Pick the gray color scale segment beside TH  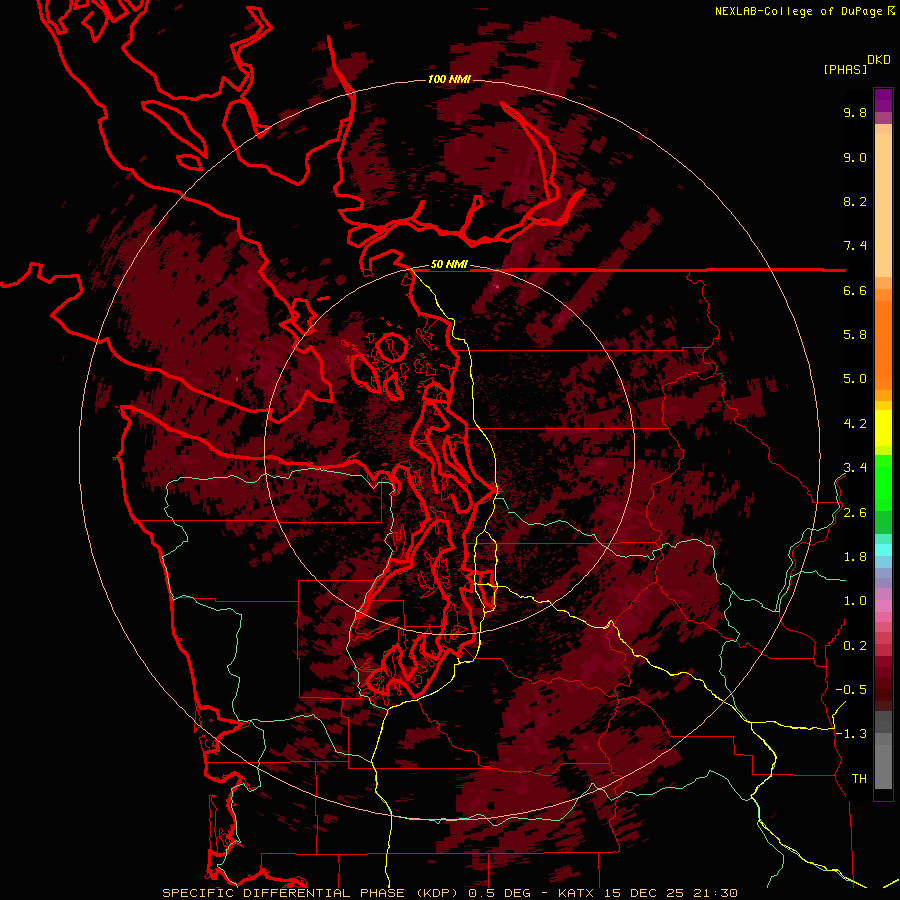click(x=883, y=767)
